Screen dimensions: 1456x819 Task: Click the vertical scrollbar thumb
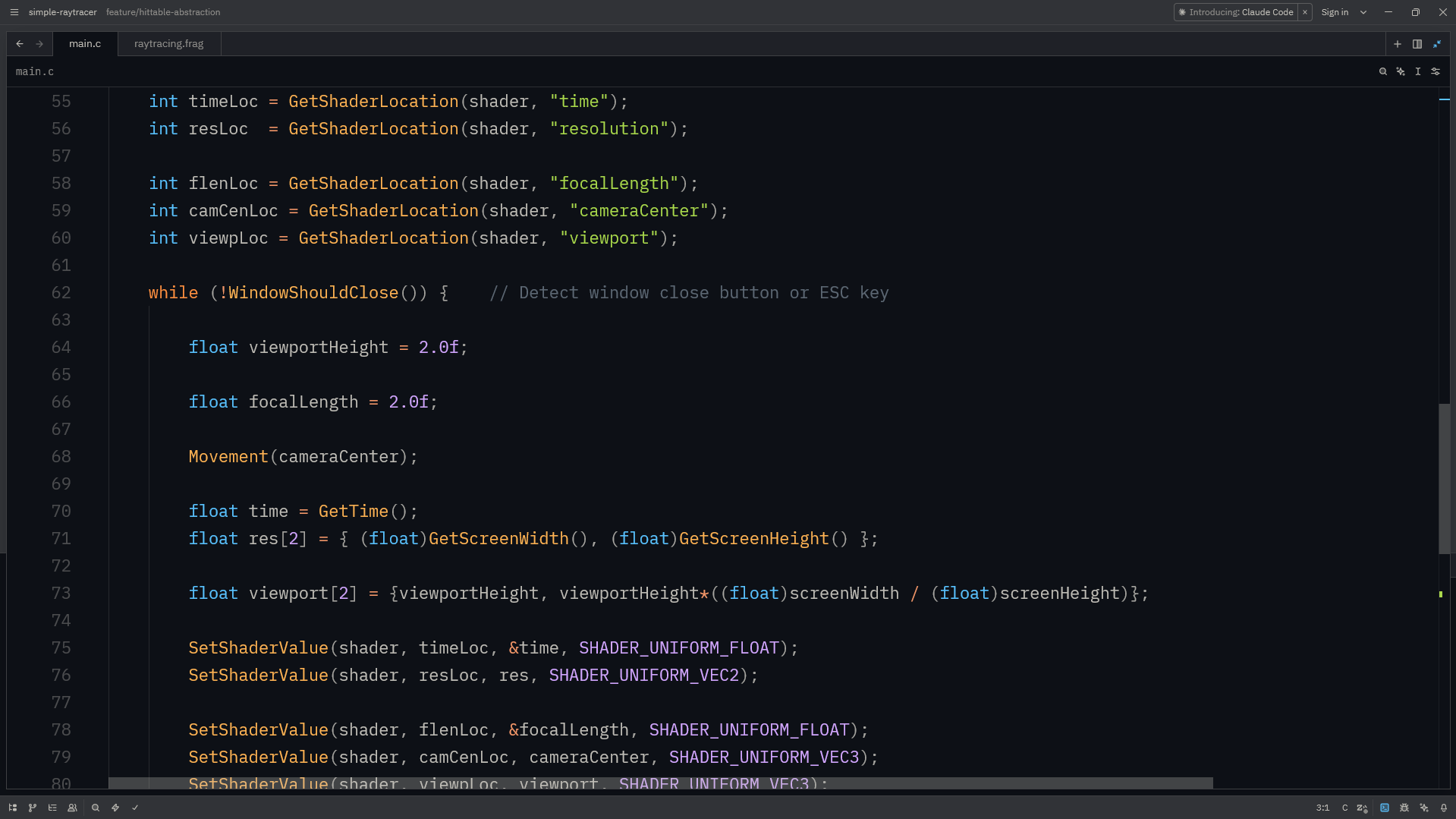(x=1445, y=478)
